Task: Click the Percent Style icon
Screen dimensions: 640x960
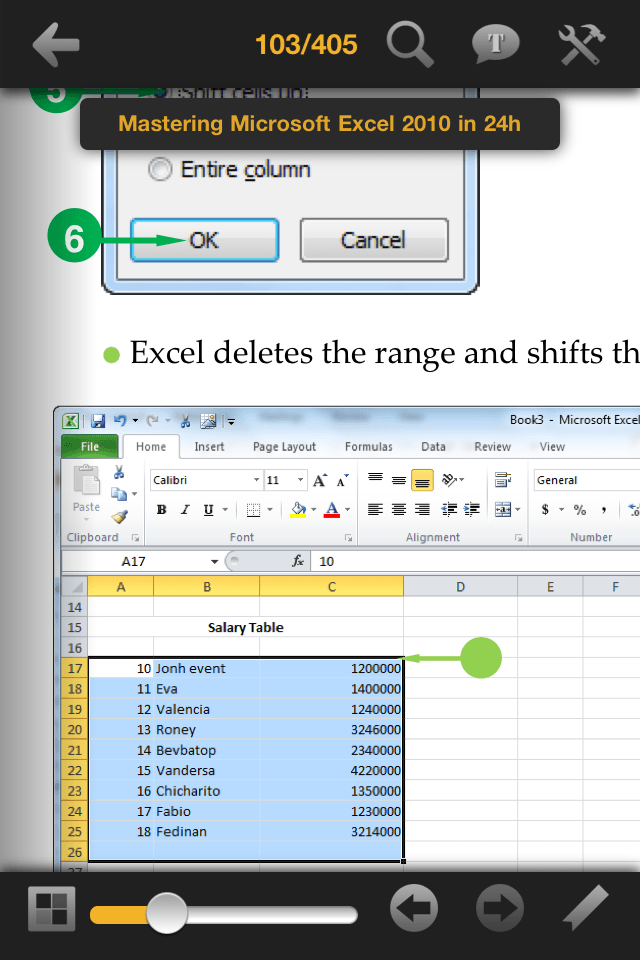Action: [x=580, y=509]
